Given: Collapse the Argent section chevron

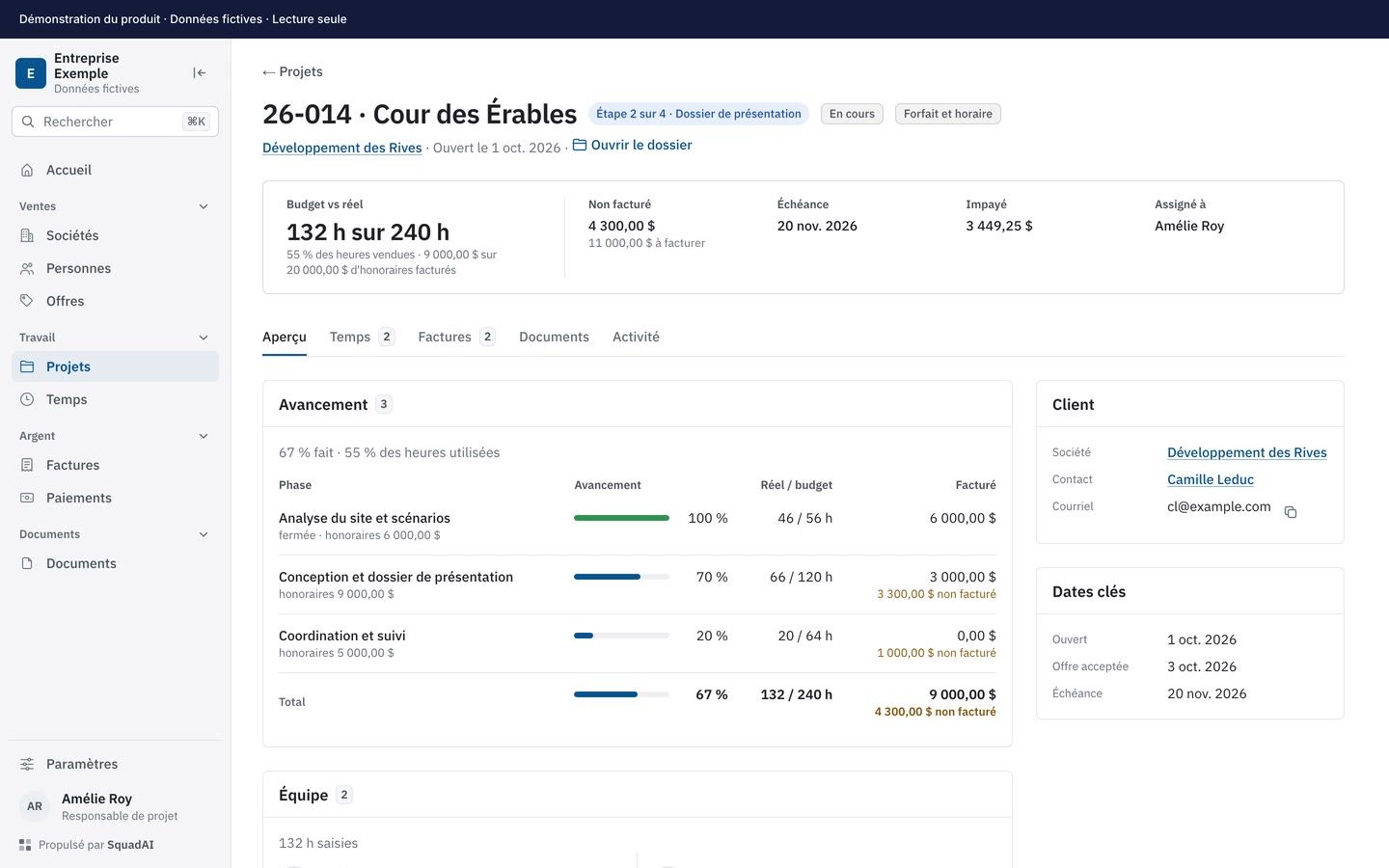Looking at the screenshot, I should point(204,436).
